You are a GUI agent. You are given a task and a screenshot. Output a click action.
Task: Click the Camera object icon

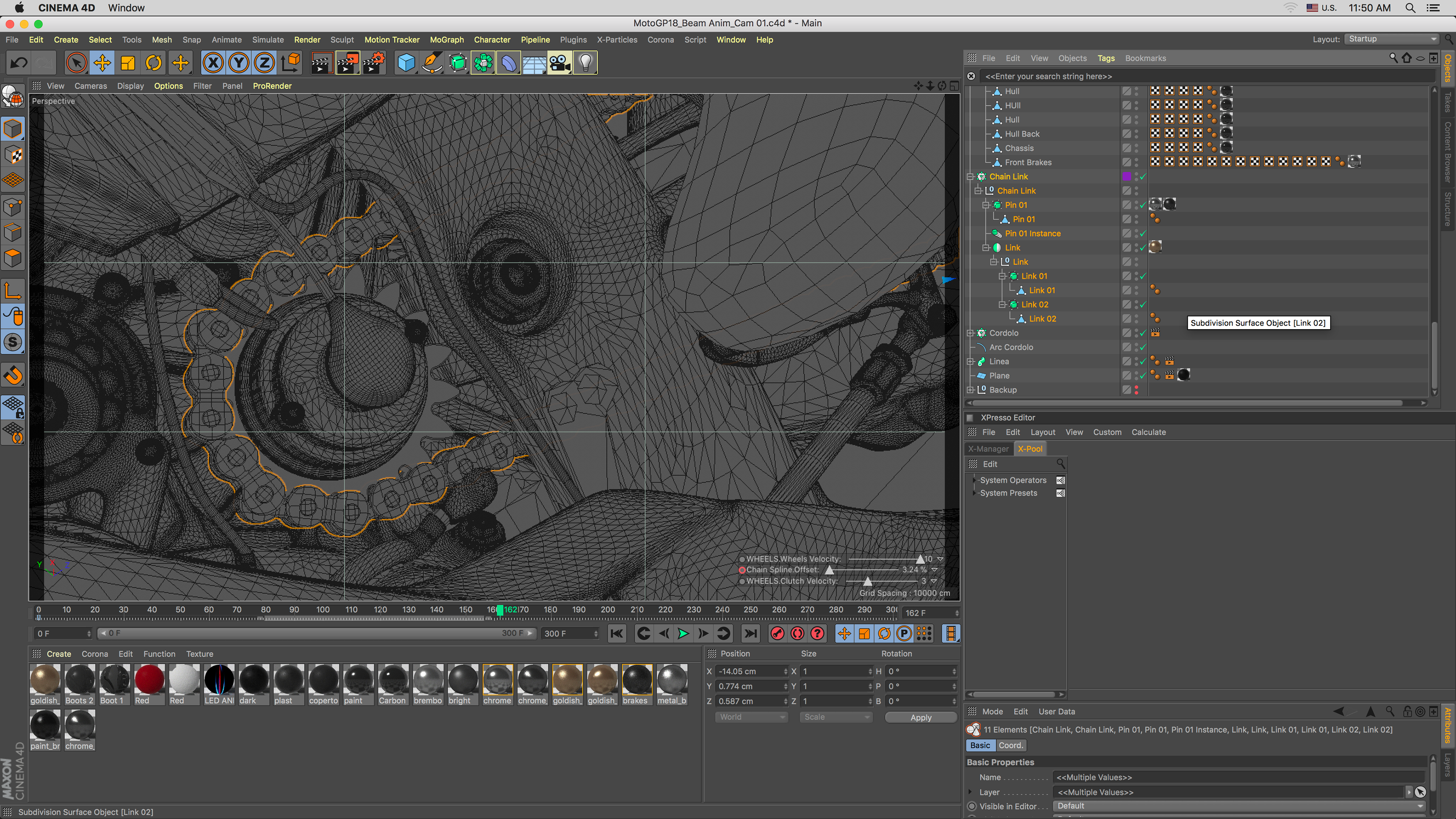(560, 63)
